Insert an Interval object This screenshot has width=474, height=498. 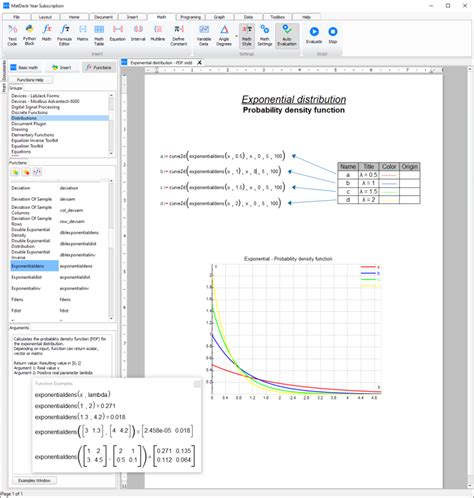138,33
